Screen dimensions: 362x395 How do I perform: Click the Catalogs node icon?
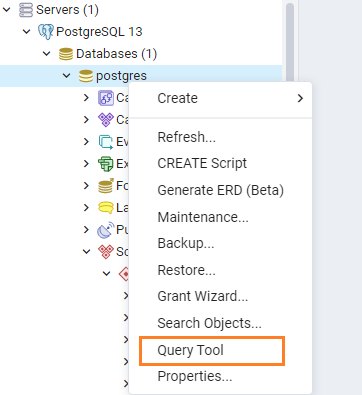[x=106, y=120]
